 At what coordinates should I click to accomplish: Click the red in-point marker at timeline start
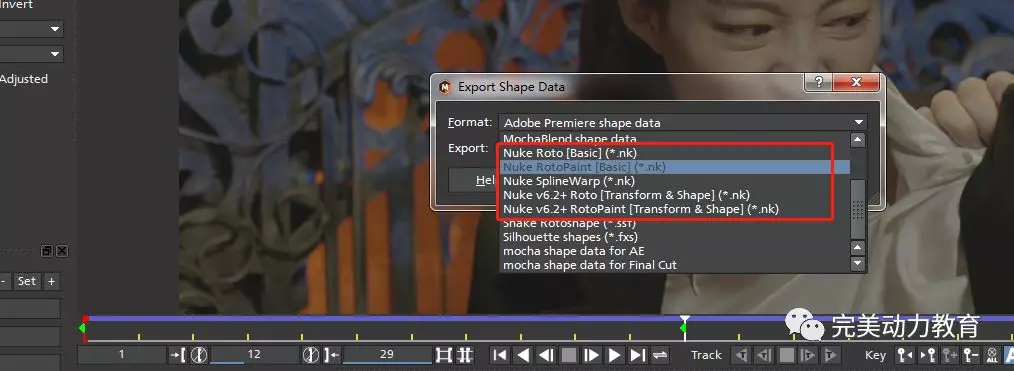coord(85,319)
